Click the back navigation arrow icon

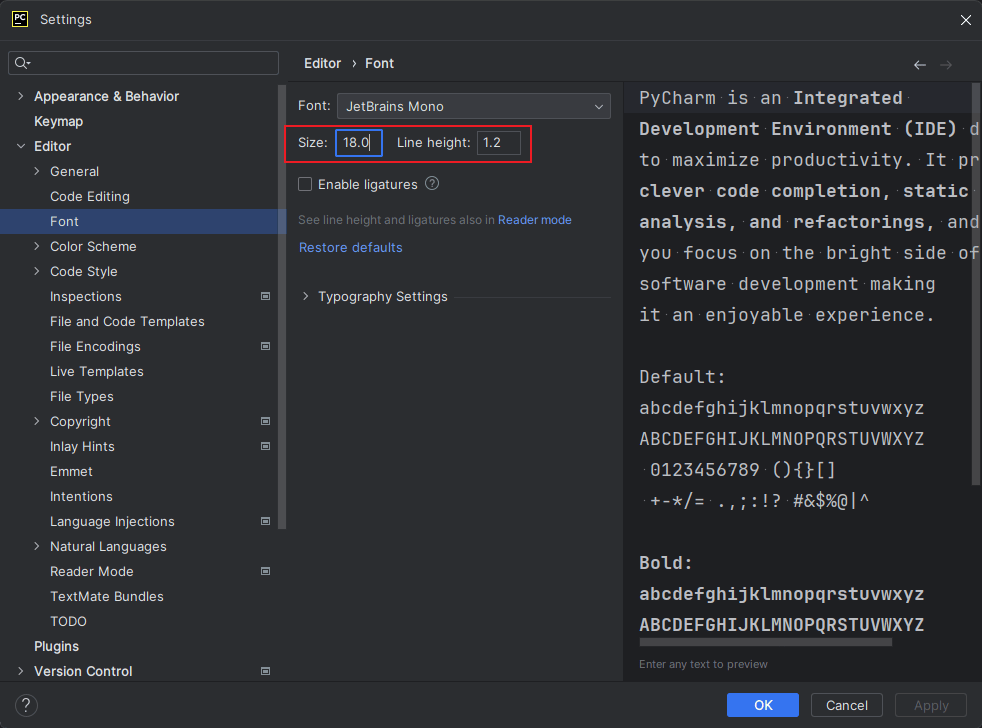point(919,65)
